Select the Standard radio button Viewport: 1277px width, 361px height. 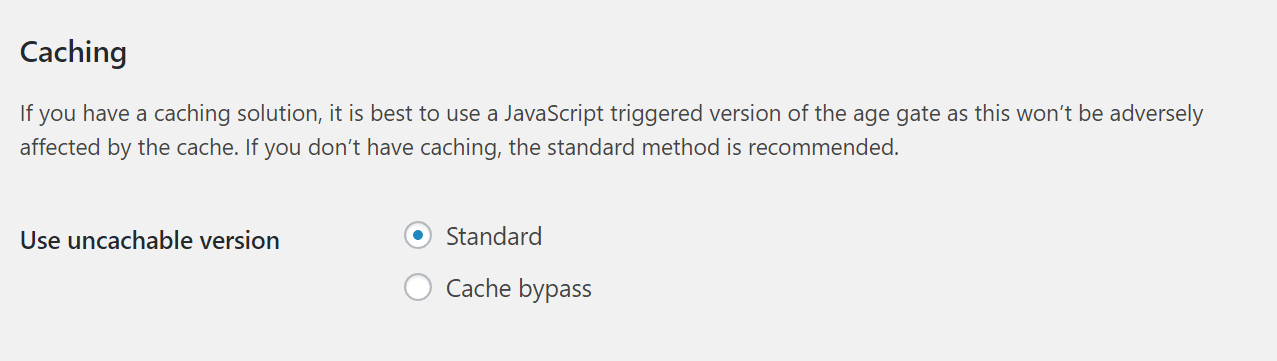click(x=418, y=236)
